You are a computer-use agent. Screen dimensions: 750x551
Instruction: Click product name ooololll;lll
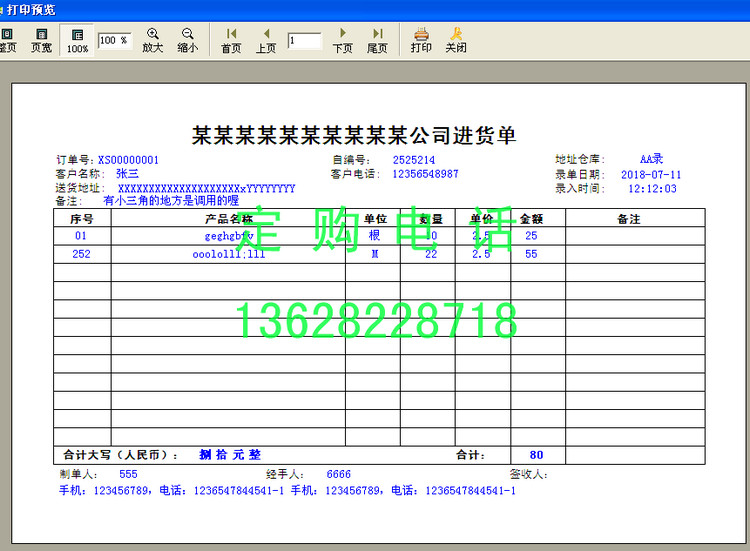click(x=229, y=254)
